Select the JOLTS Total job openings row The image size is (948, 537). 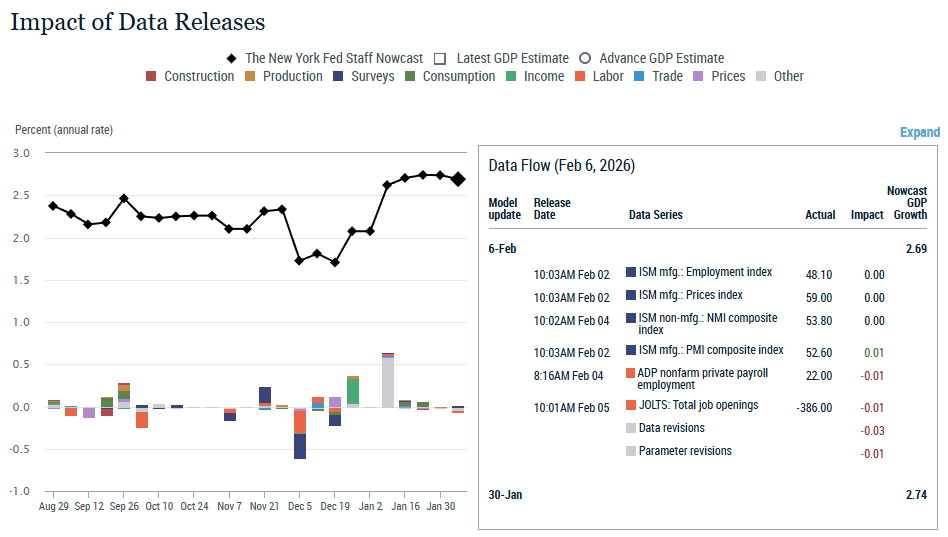(x=698, y=405)
